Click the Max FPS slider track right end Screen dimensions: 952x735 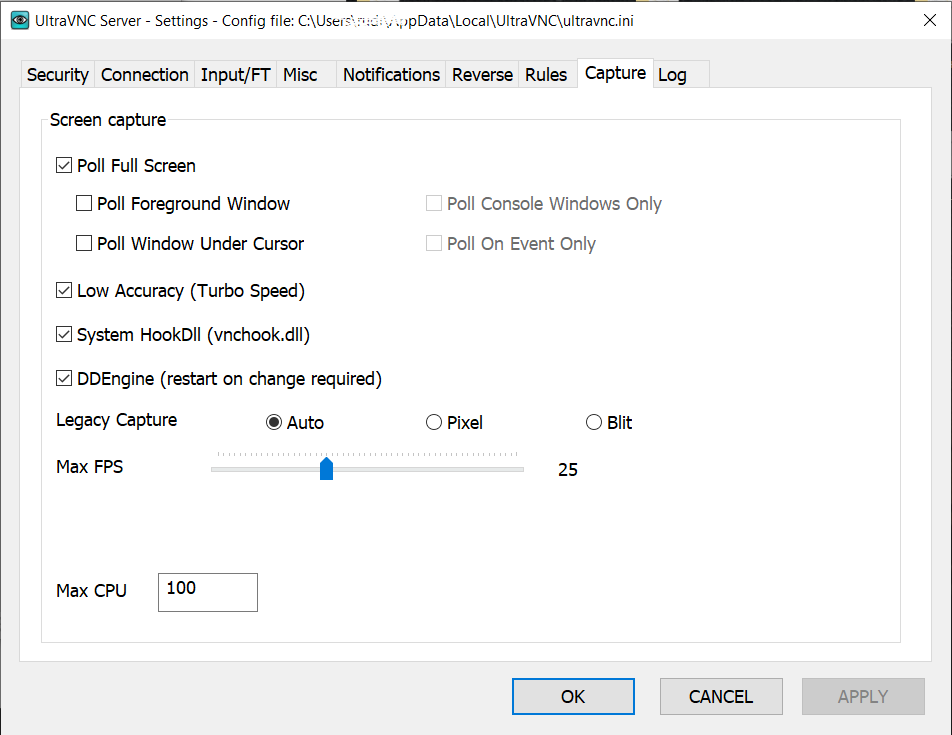pyautogui.click(x=520, y=469)
